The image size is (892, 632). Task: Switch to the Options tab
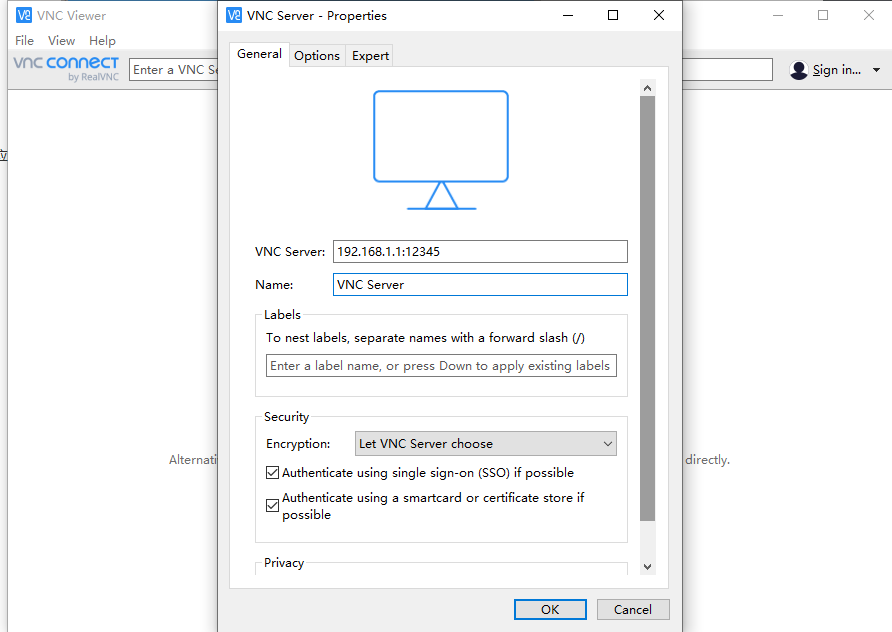[x=317, y=56]
